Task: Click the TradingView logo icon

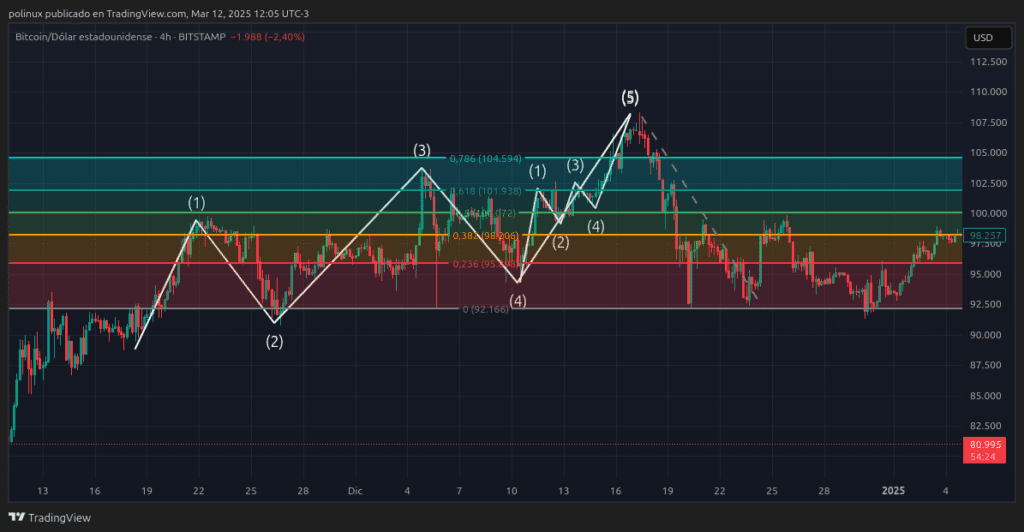Action: point(16,517)
